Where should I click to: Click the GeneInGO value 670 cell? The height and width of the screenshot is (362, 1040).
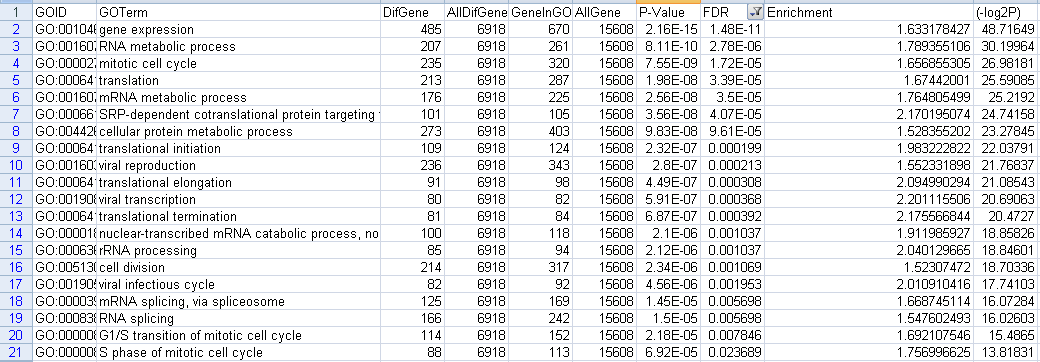click(541, 29)
